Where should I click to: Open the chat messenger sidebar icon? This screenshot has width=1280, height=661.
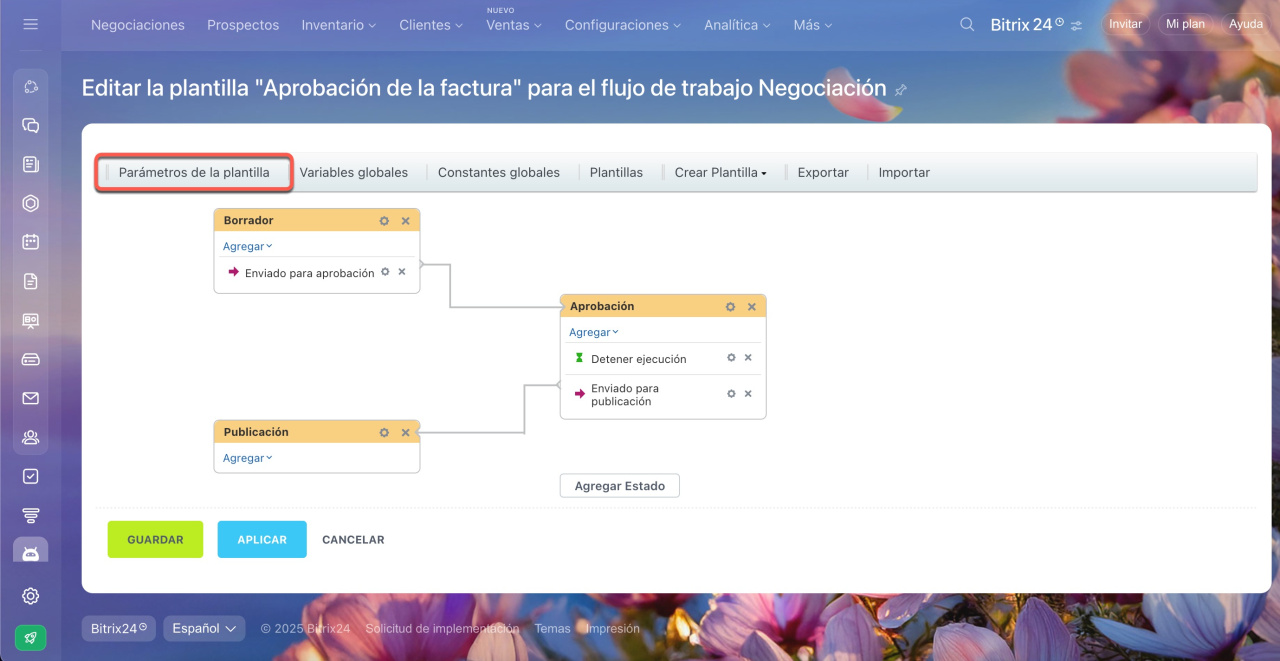31,126
